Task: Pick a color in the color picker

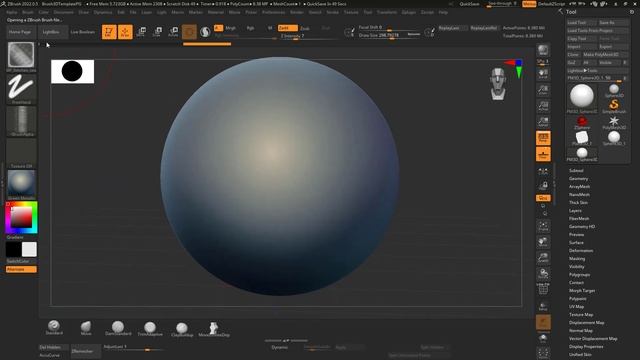Action: (x=21, y=218)
